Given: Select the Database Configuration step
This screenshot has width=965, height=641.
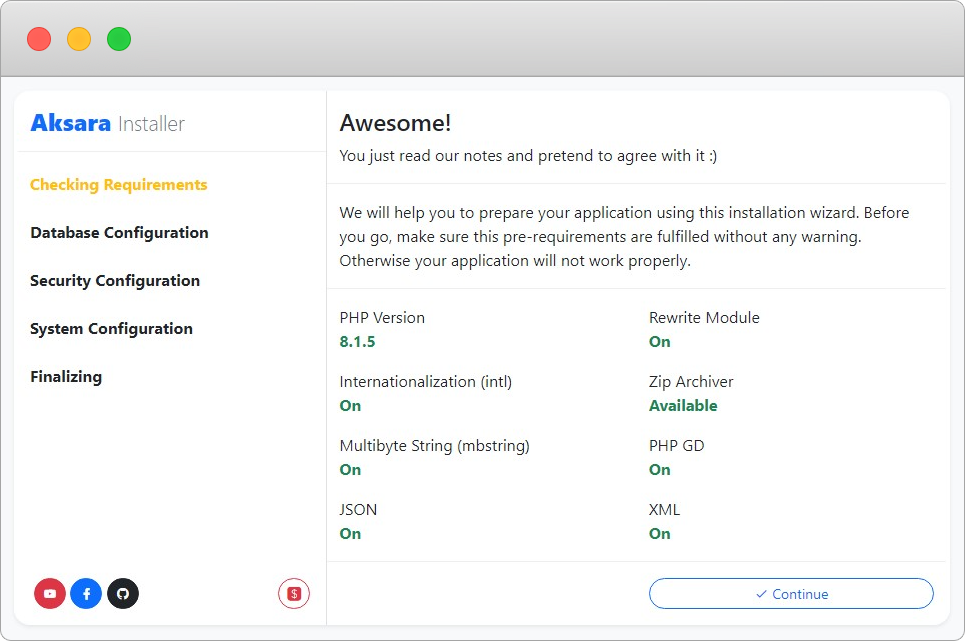Looking at the screenshot, I should click(x=119, y=233).
